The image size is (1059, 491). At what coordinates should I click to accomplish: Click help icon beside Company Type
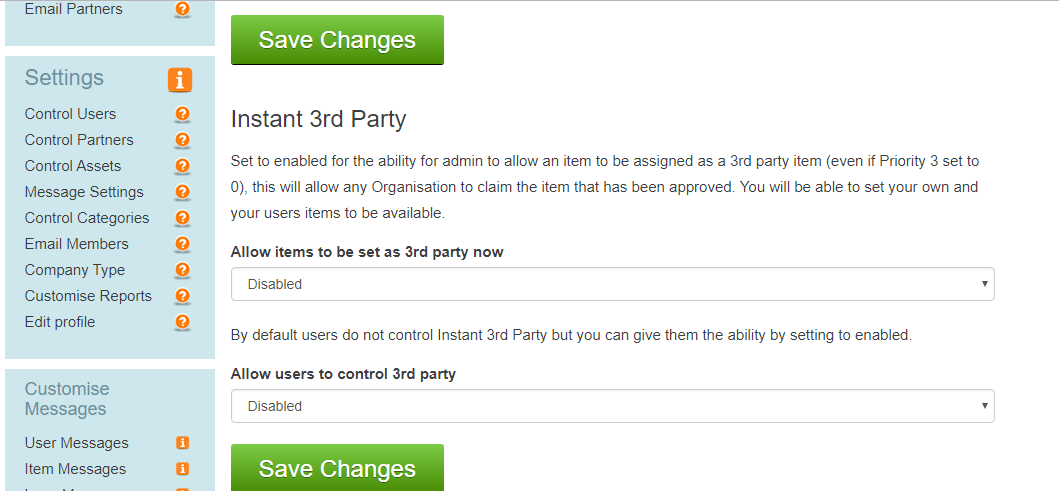tap(182, 270)
